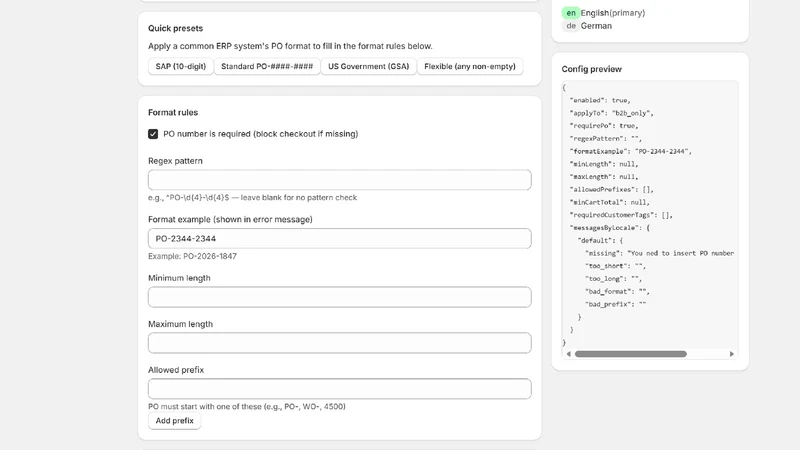
Task: Click the "messagesByLocale" config line
Action: (610, 228)
